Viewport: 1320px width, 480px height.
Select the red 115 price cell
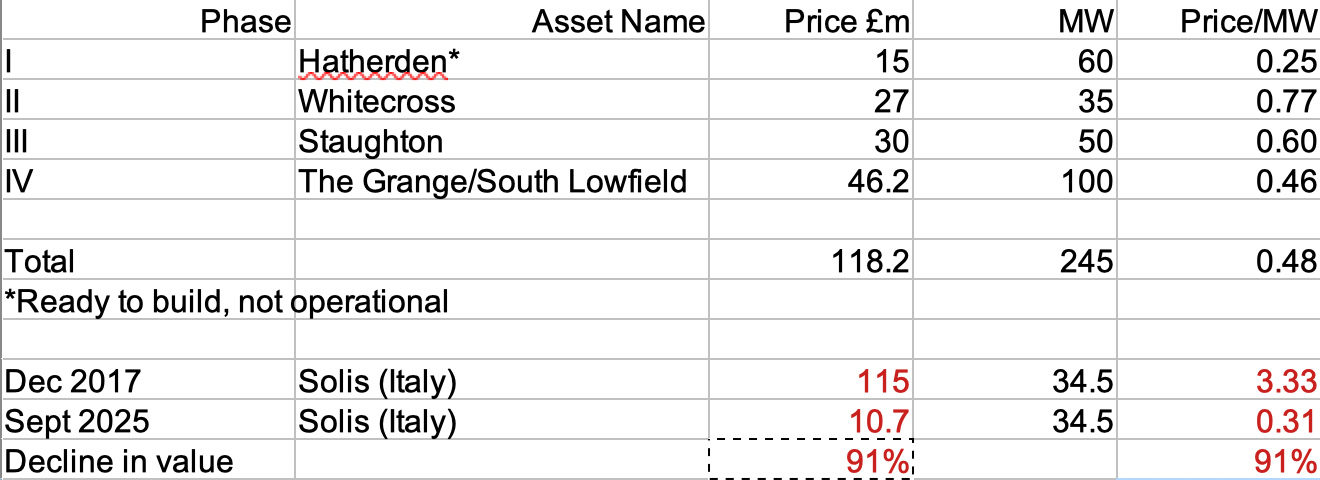[883, 382]
